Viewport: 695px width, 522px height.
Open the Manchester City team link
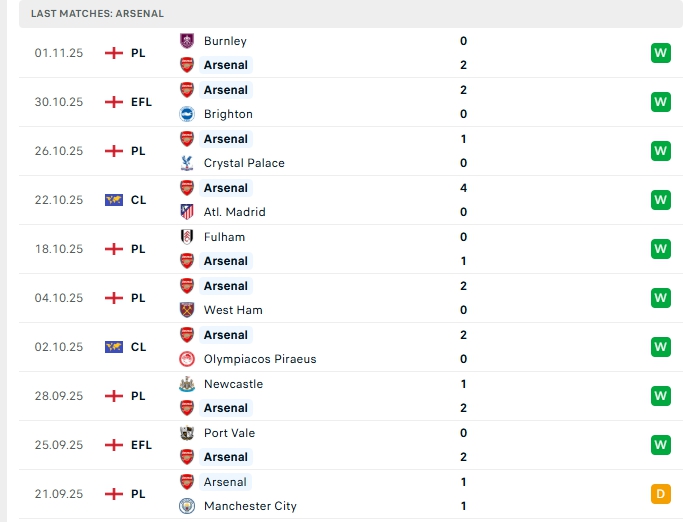tap(250, 506)
